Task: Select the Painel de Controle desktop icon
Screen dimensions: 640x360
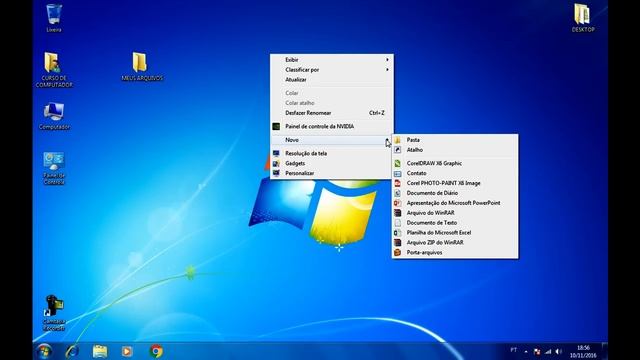Action: click(x=54, y=168)
